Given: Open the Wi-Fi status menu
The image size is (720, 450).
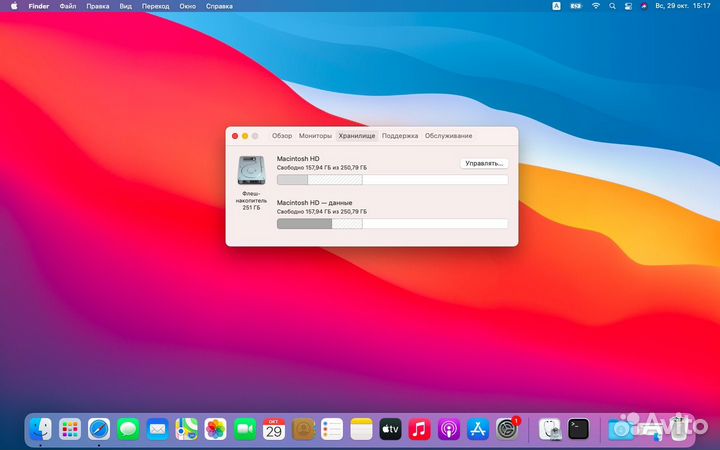Looking at the screenshot, I should (596, 6).
